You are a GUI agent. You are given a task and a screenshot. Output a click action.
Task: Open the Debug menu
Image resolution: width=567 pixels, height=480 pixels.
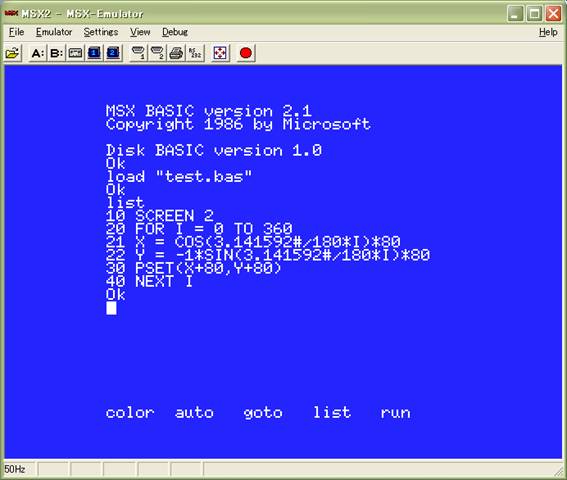(175, 32)
